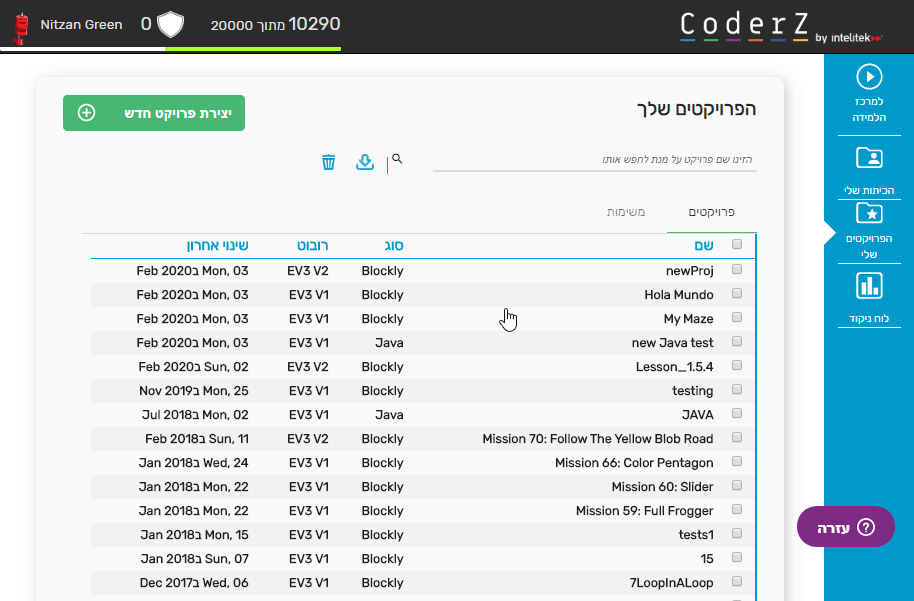The image size is (914, 601).
Task: Switch to the פרויקטים tab
Action: pyautogui.click(x=713, y=212)
